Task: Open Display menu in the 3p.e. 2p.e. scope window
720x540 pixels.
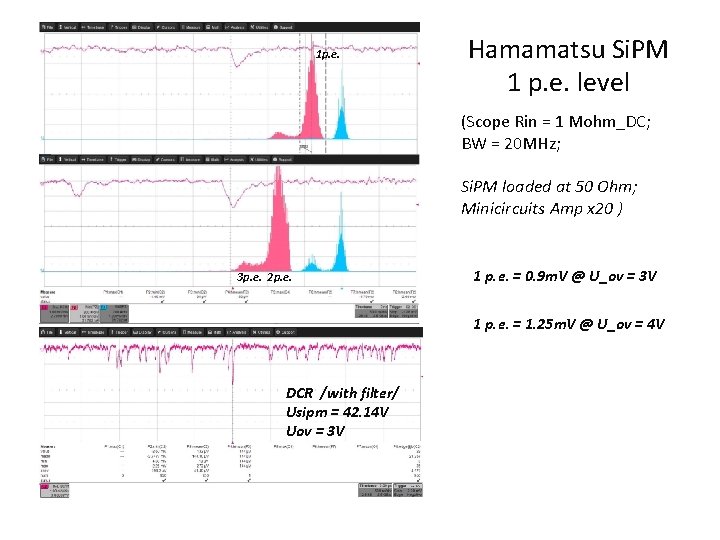Action: (x=141, y=160)
